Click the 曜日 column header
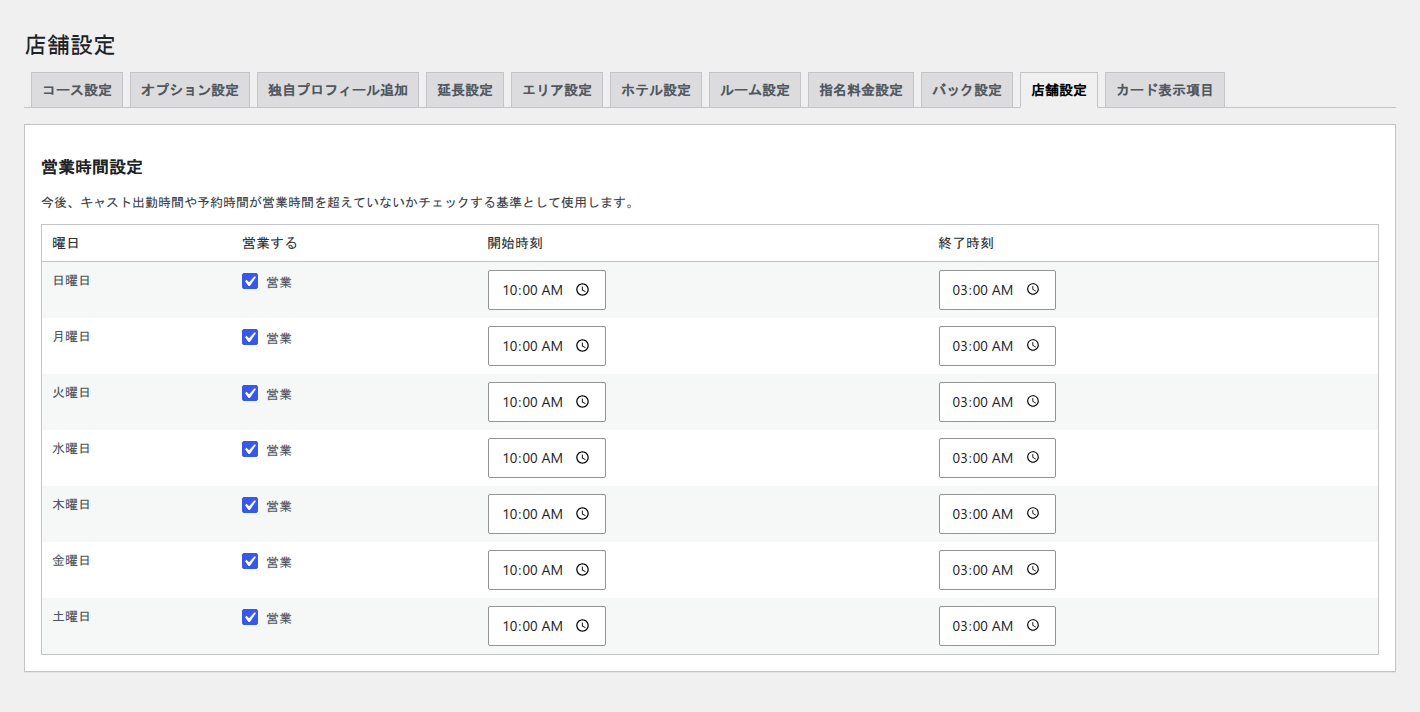The image size is (1420, 712). [x=66, y=243]
